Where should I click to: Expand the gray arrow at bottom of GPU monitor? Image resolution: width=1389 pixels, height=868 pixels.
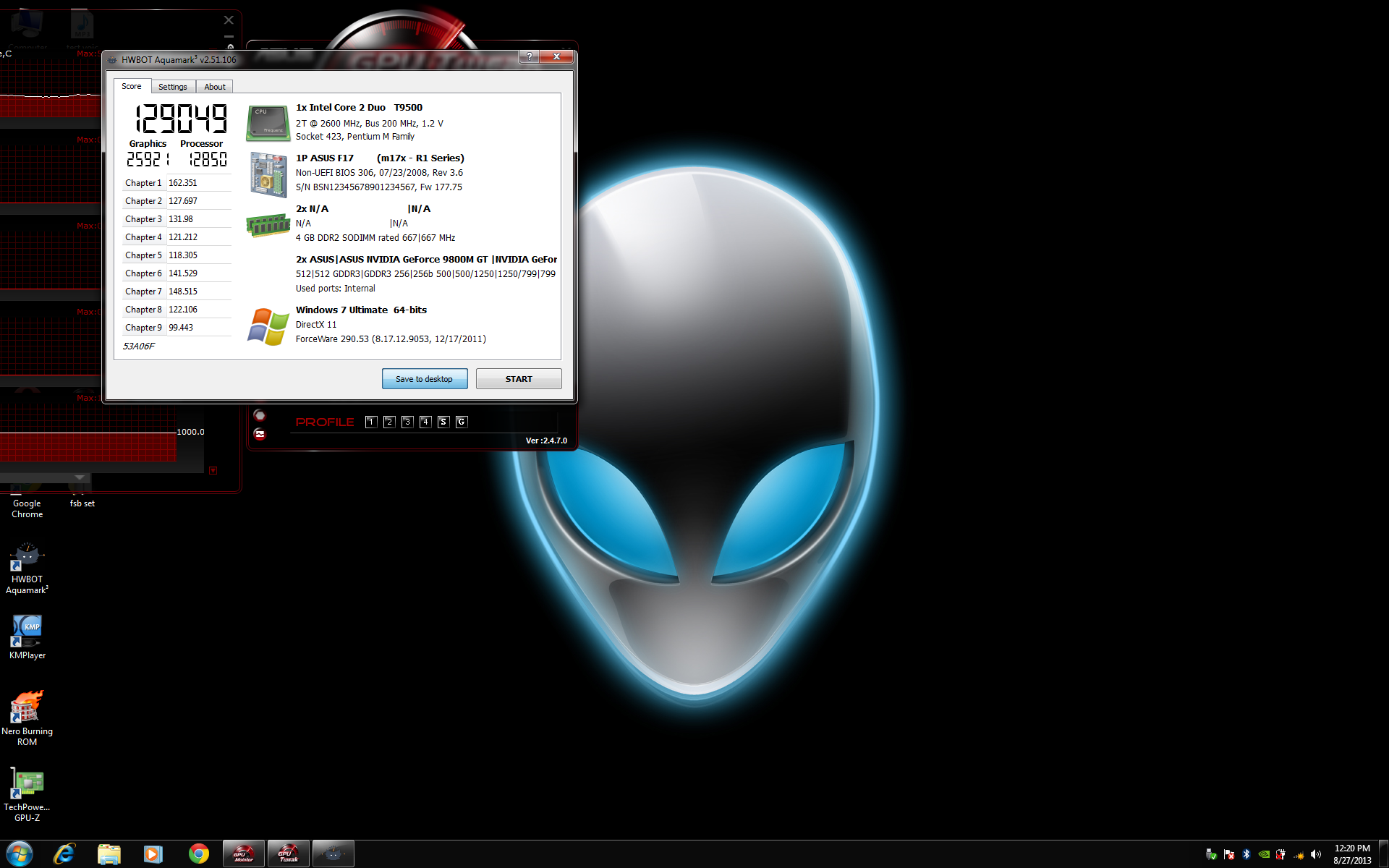(x=80, y=477)
